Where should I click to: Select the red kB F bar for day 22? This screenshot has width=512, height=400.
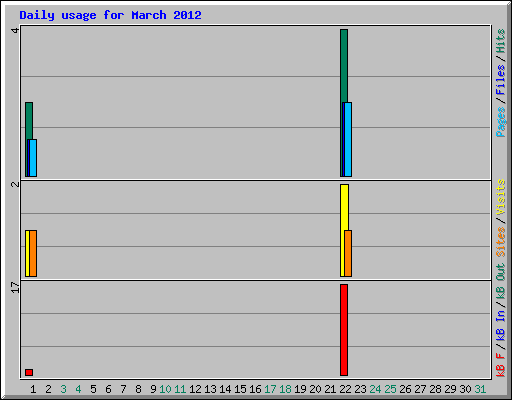pyautogui.click(x=344, y=330)
